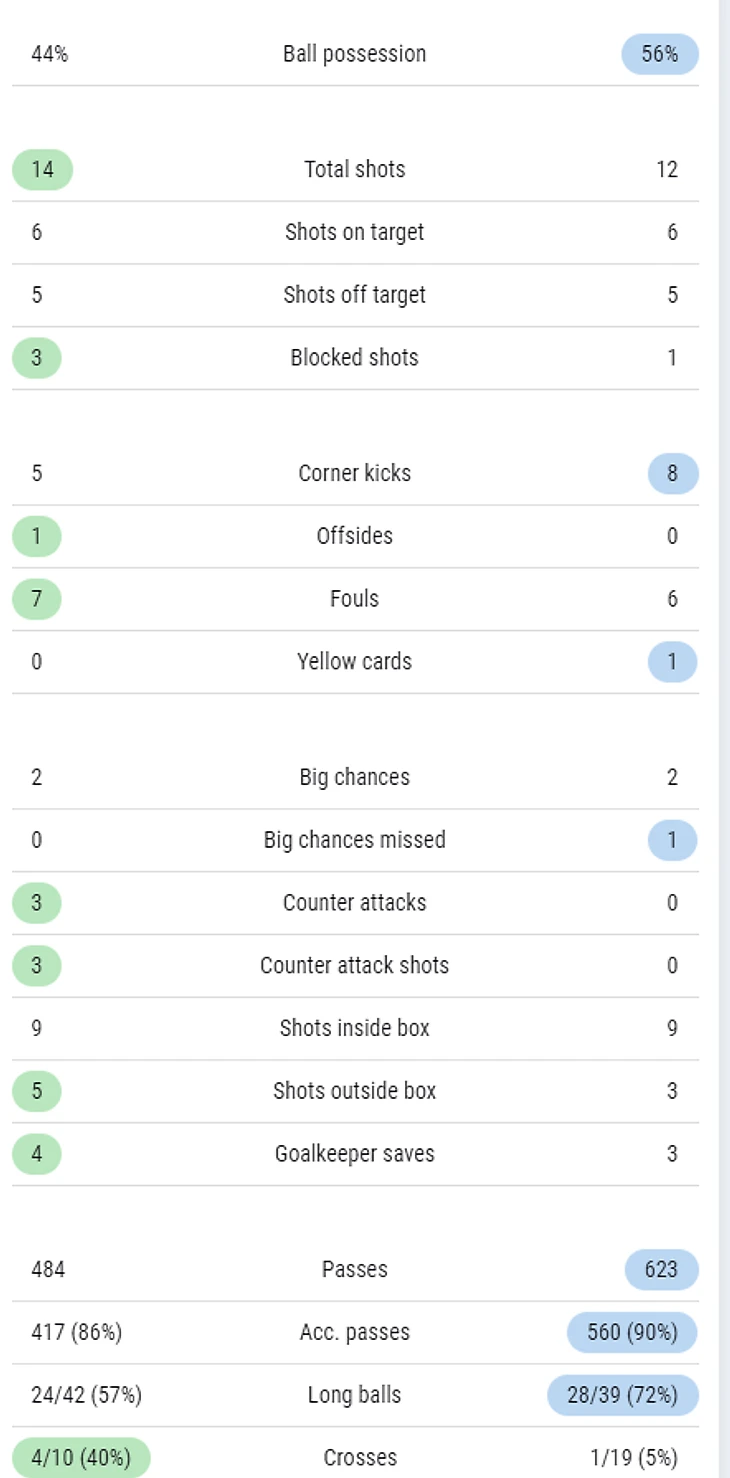Click the Fouls green 7 badge

click(x=37, y=599)
